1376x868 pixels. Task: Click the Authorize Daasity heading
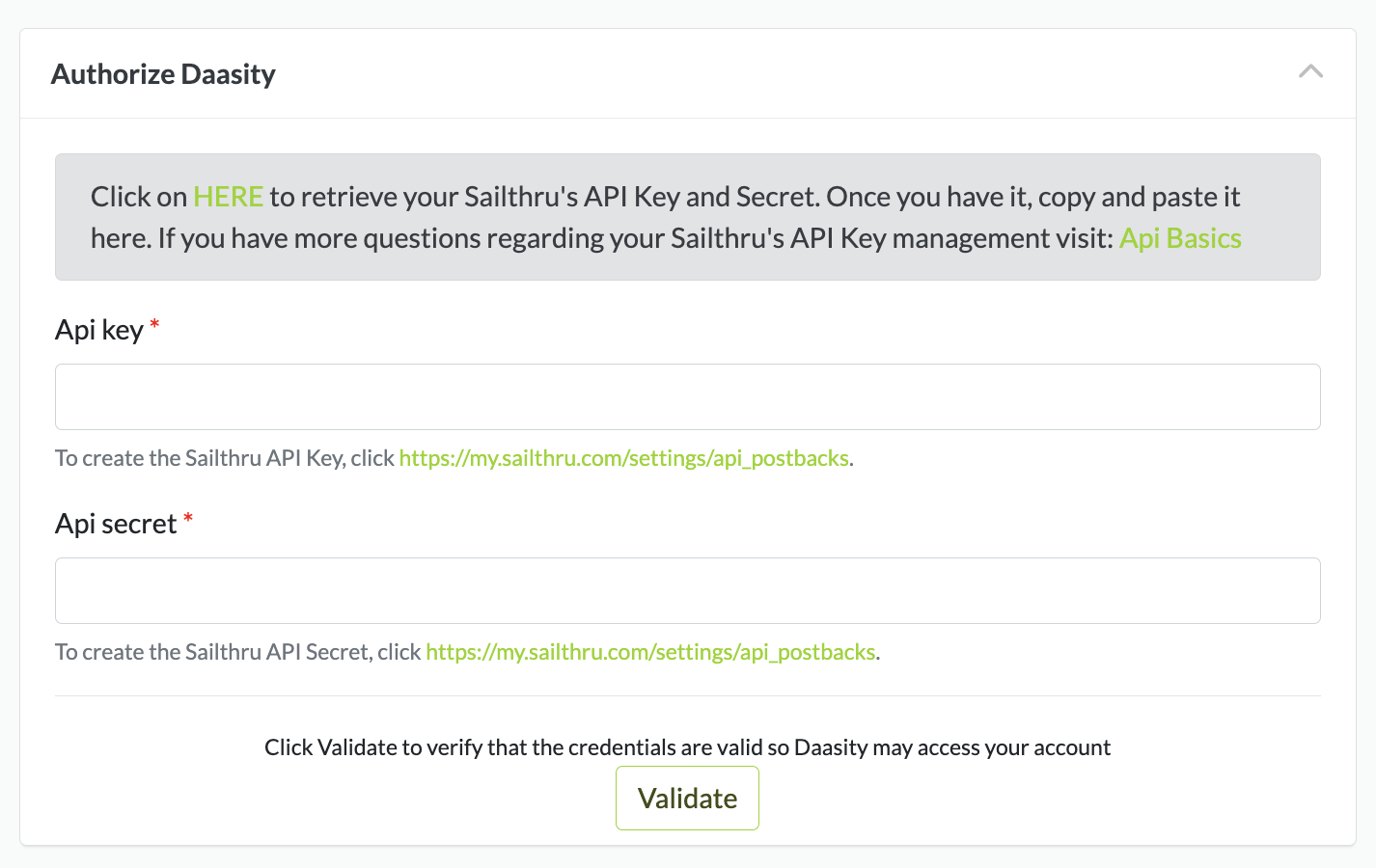163,74
